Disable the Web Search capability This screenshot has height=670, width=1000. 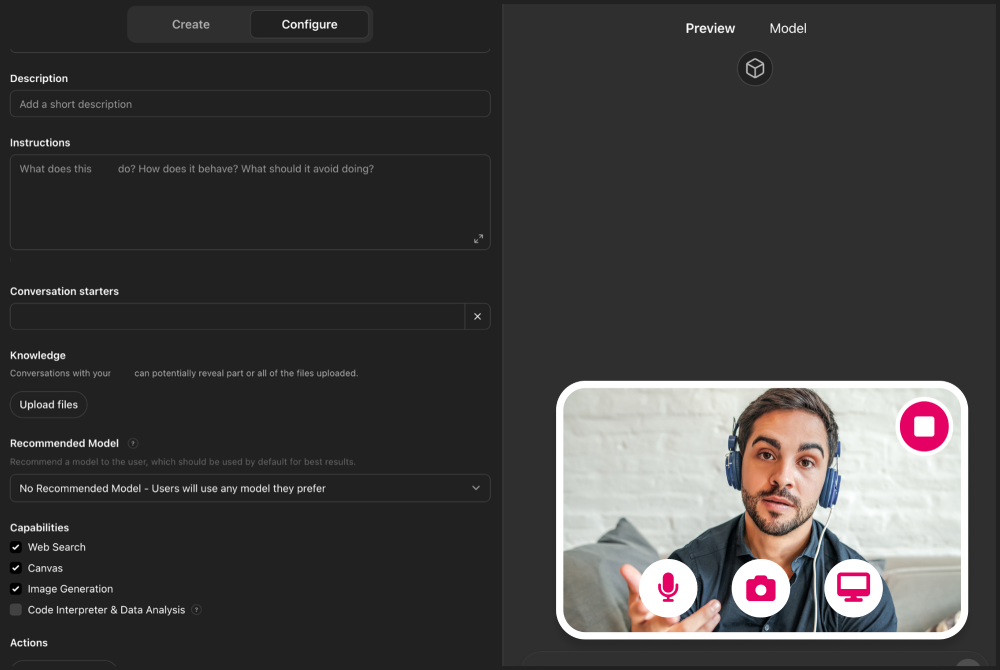(x=15, y=547)
